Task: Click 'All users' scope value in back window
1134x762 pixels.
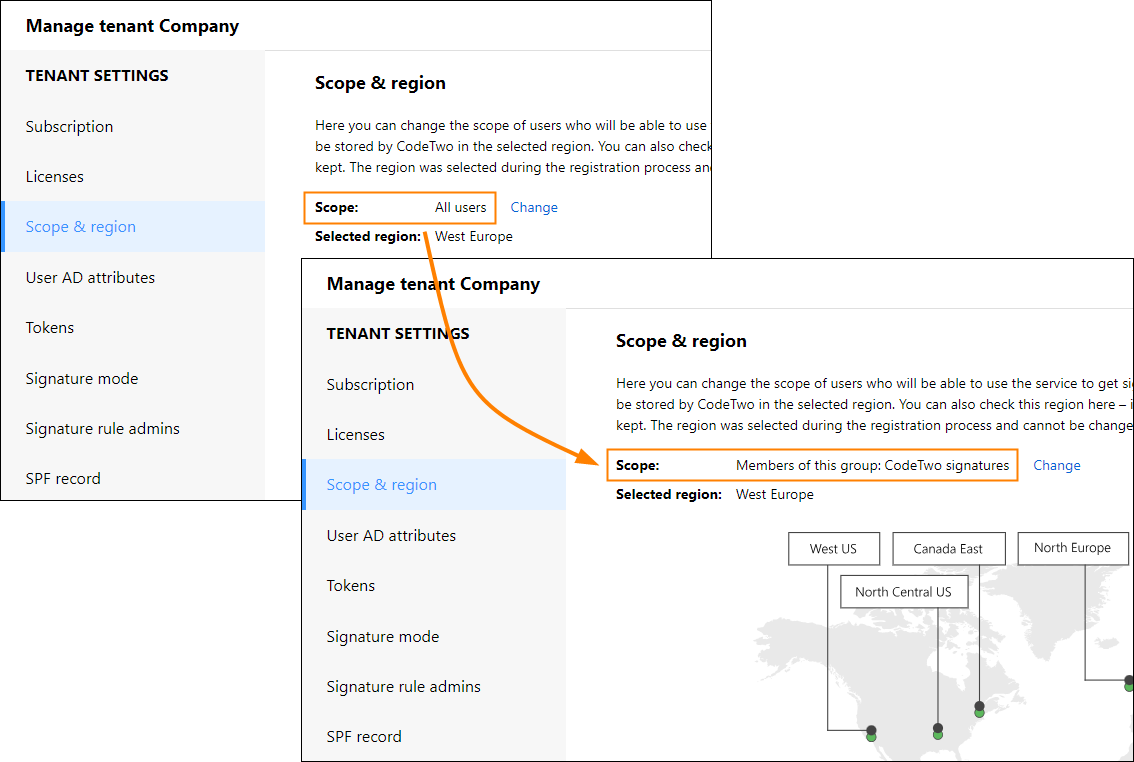Action: [461, 207]
